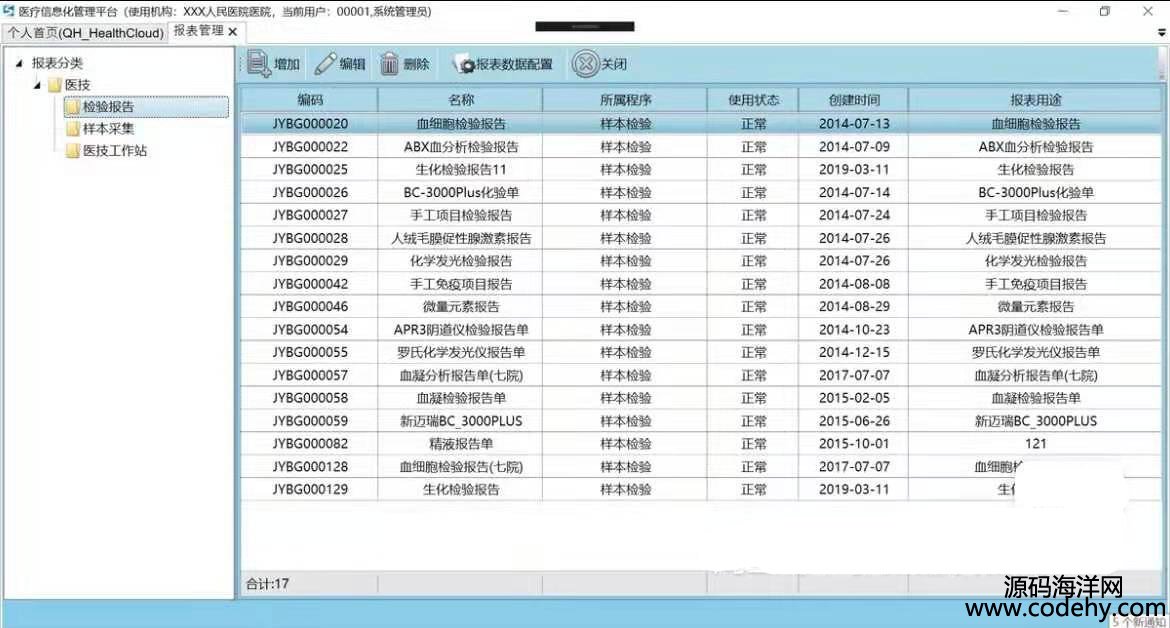Select the 医技工作站 folder icon
1170x628 pixels.
[x=72, y=151]
